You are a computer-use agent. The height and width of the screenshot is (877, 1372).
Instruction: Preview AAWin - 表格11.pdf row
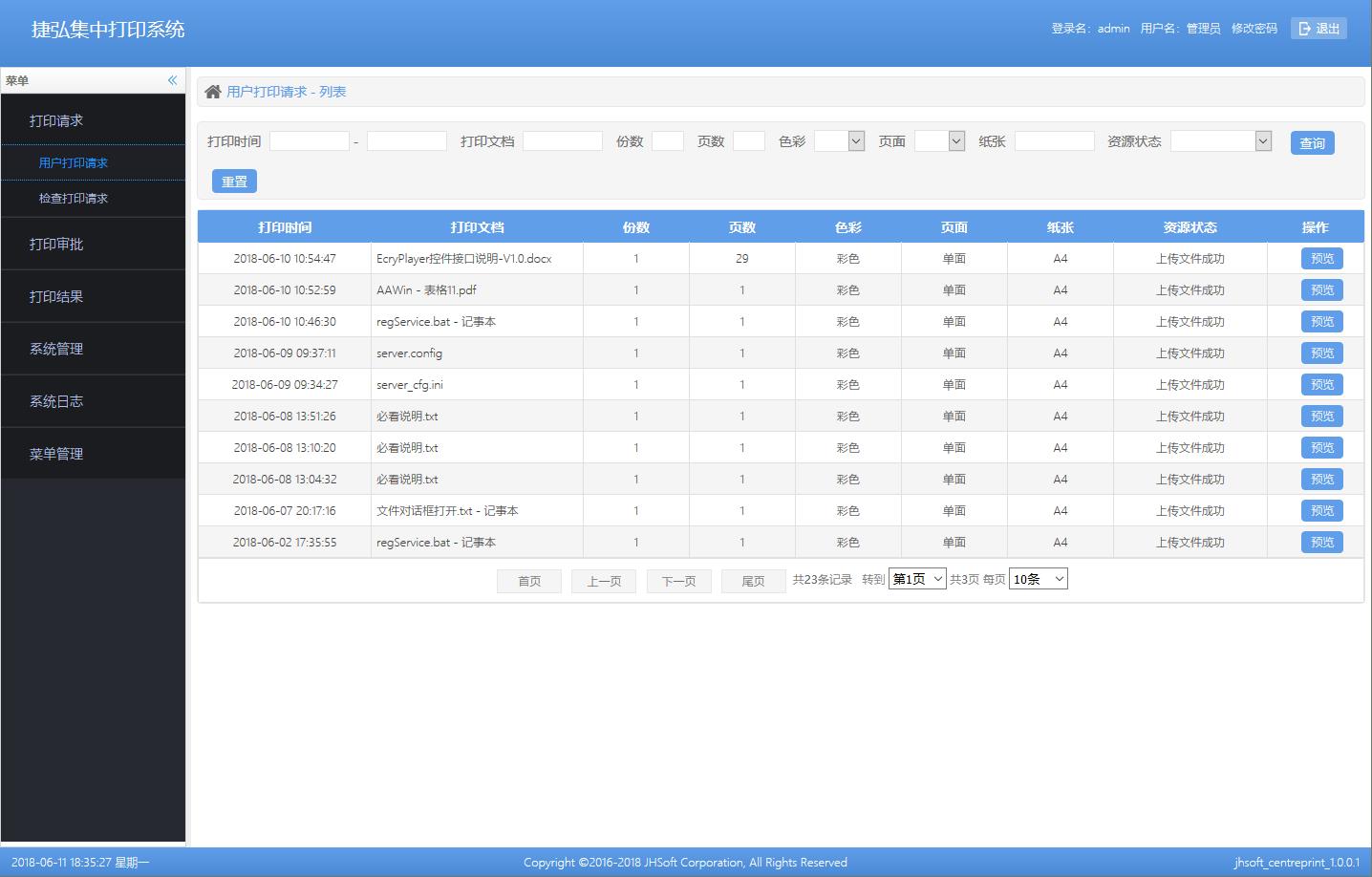click(1322, 290)
